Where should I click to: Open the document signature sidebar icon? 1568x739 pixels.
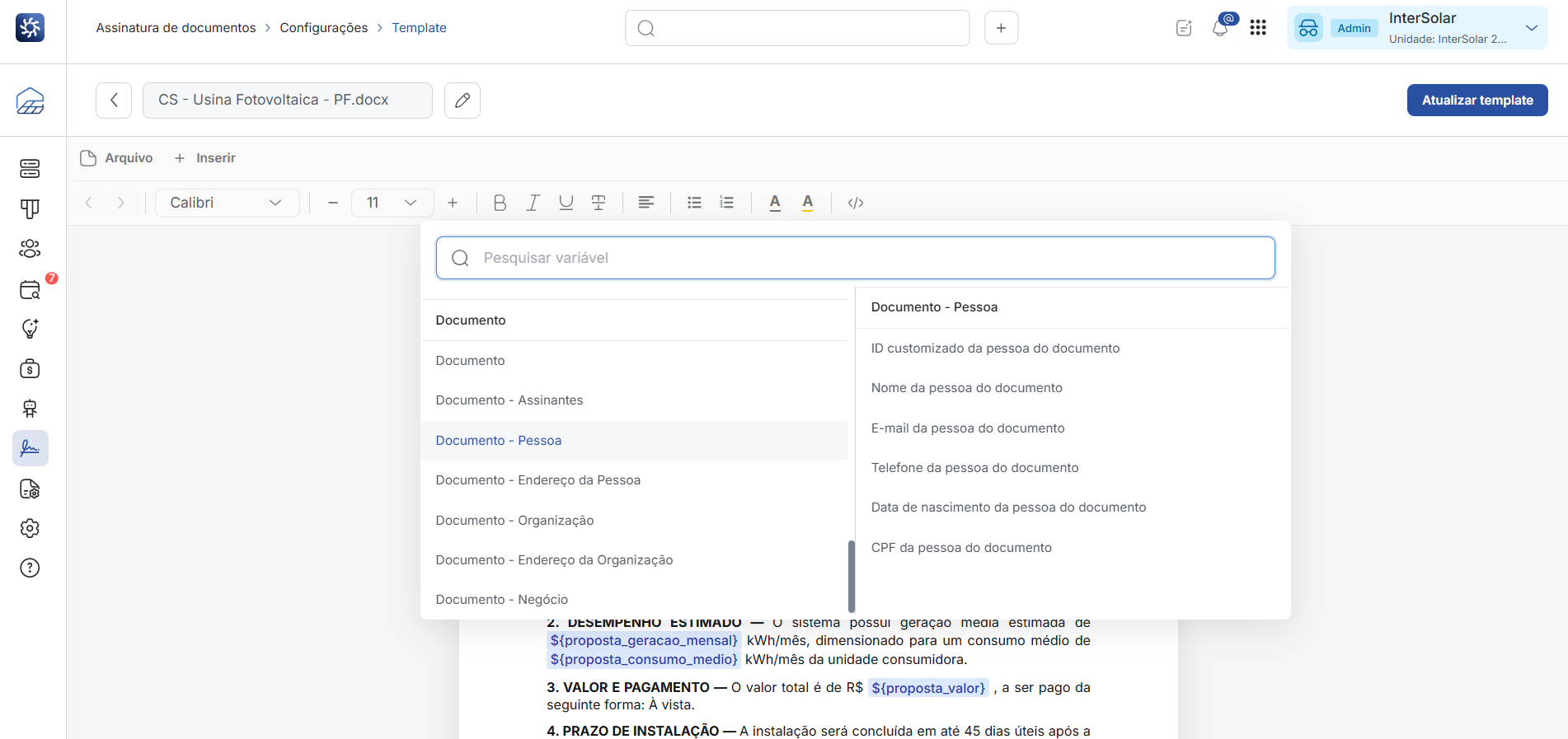click(x=31, y=448)
